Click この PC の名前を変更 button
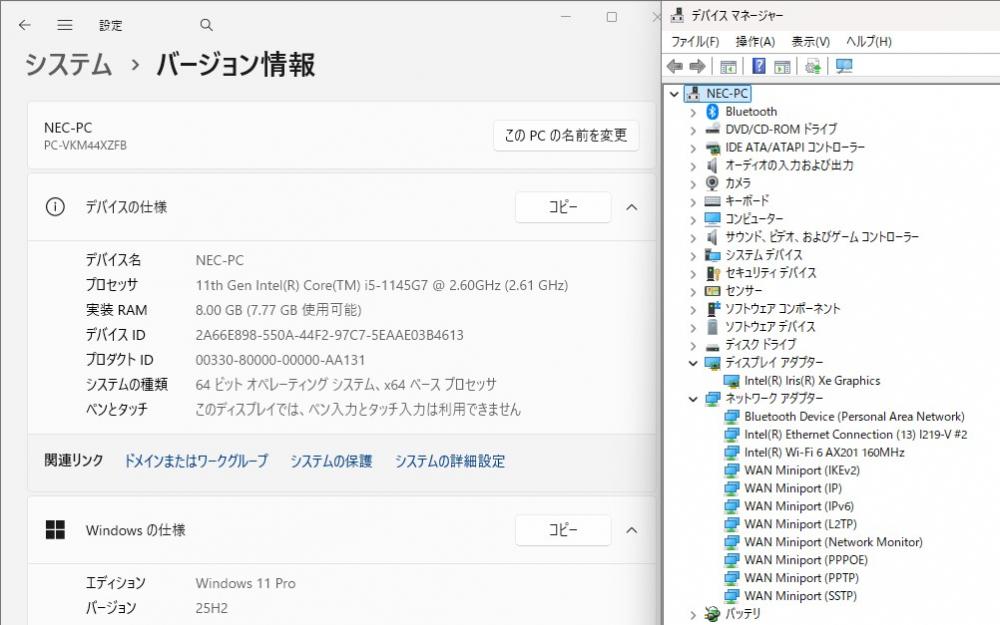The height and width of the screenshot is (625, 1000). point(566,135)
